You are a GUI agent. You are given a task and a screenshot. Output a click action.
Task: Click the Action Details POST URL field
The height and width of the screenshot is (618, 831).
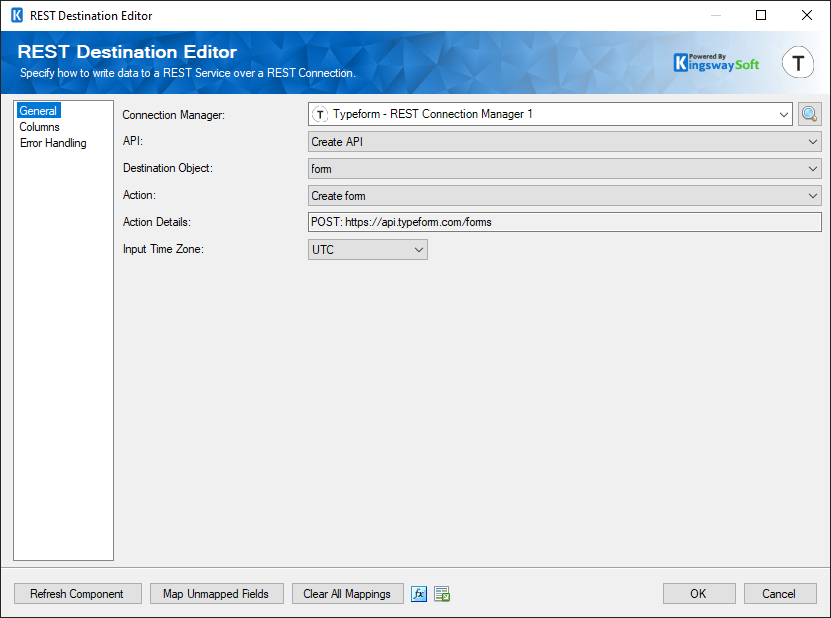[x=564, y=222]
